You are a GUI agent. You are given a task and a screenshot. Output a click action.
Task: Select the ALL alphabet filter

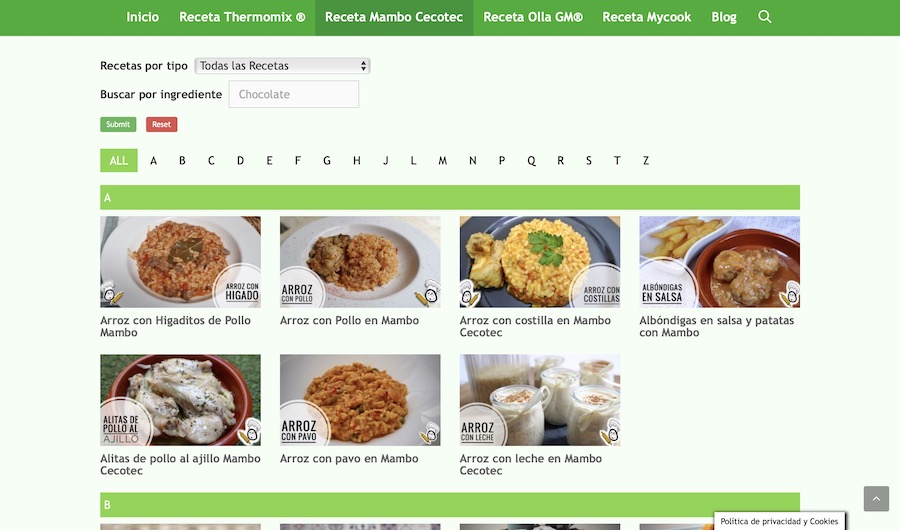[119, 161]
